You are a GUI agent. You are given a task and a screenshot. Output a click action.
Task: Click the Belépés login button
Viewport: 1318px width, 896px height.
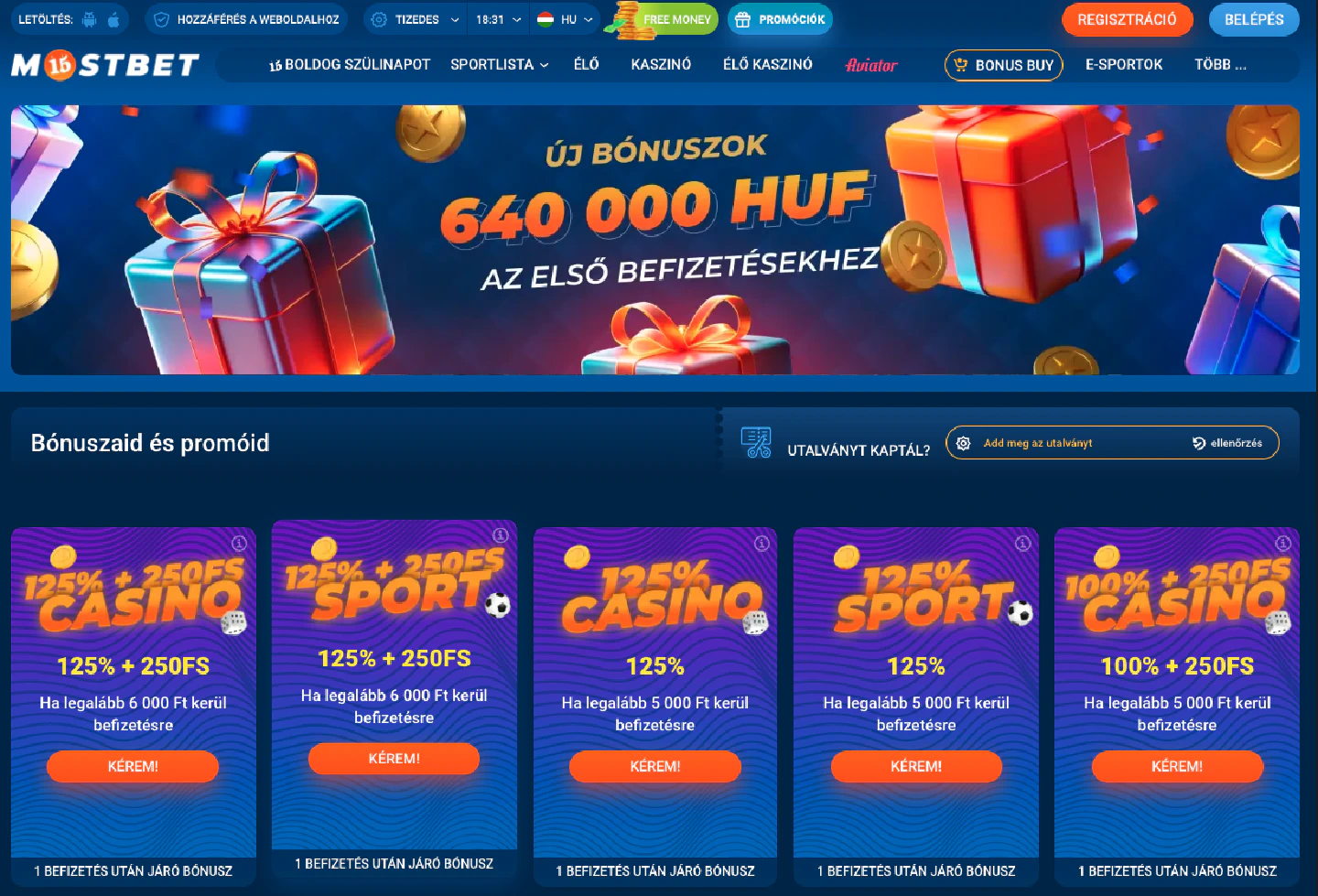(x=1254, y=19)
